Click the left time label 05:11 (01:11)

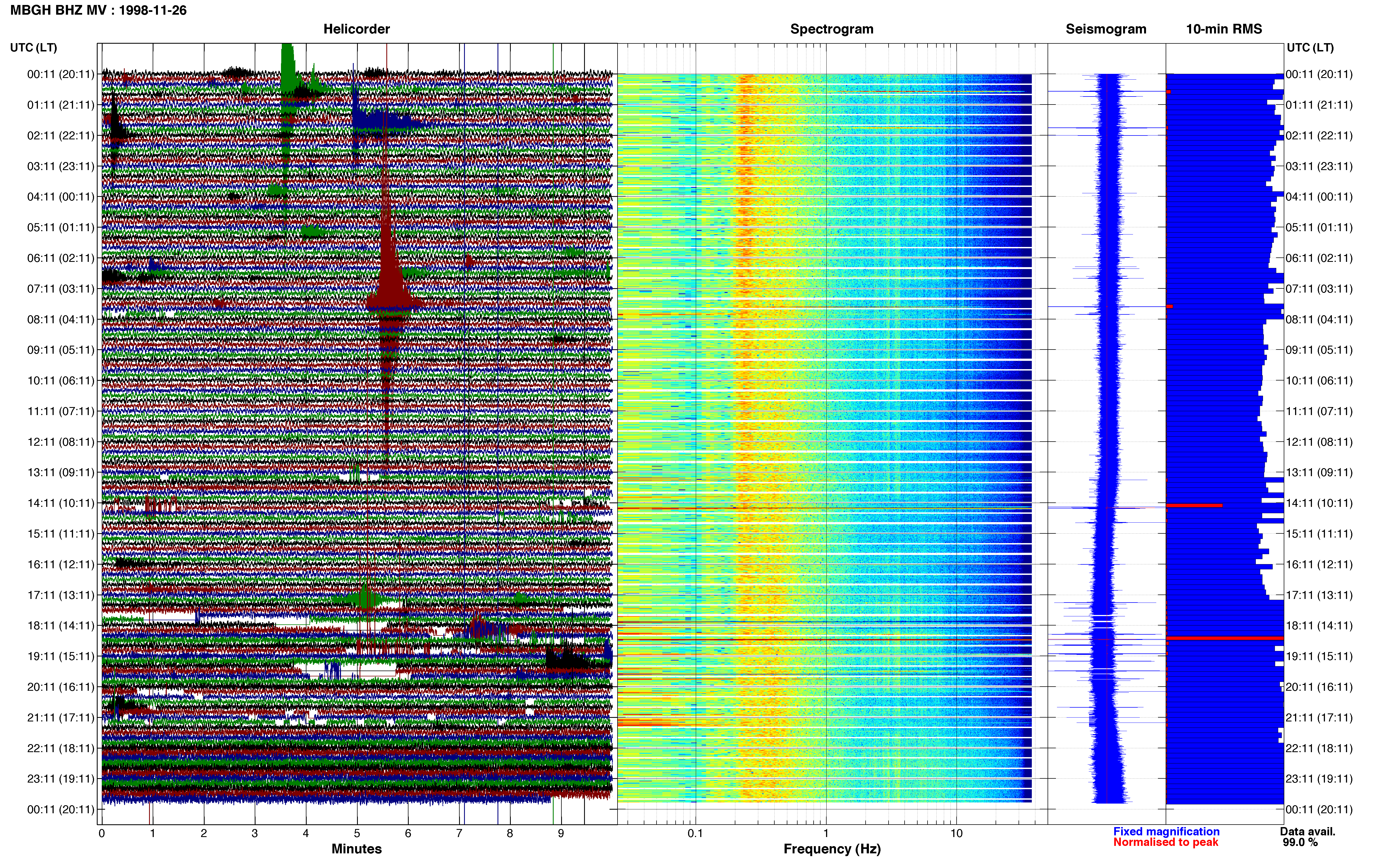(61, 227)
